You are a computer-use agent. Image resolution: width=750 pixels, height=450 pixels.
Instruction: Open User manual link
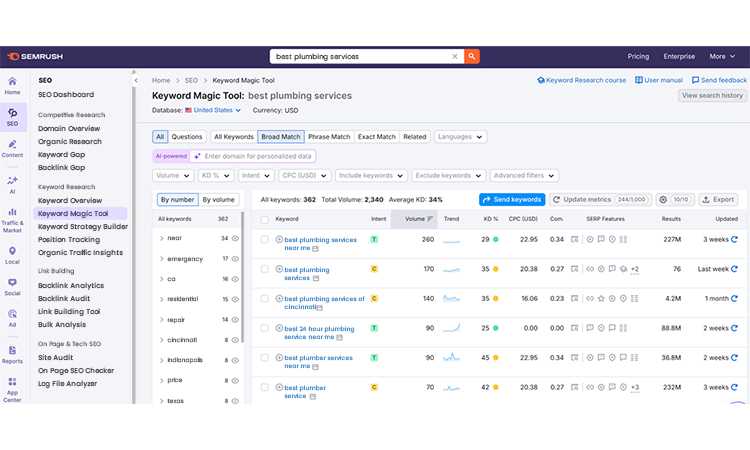659,80
